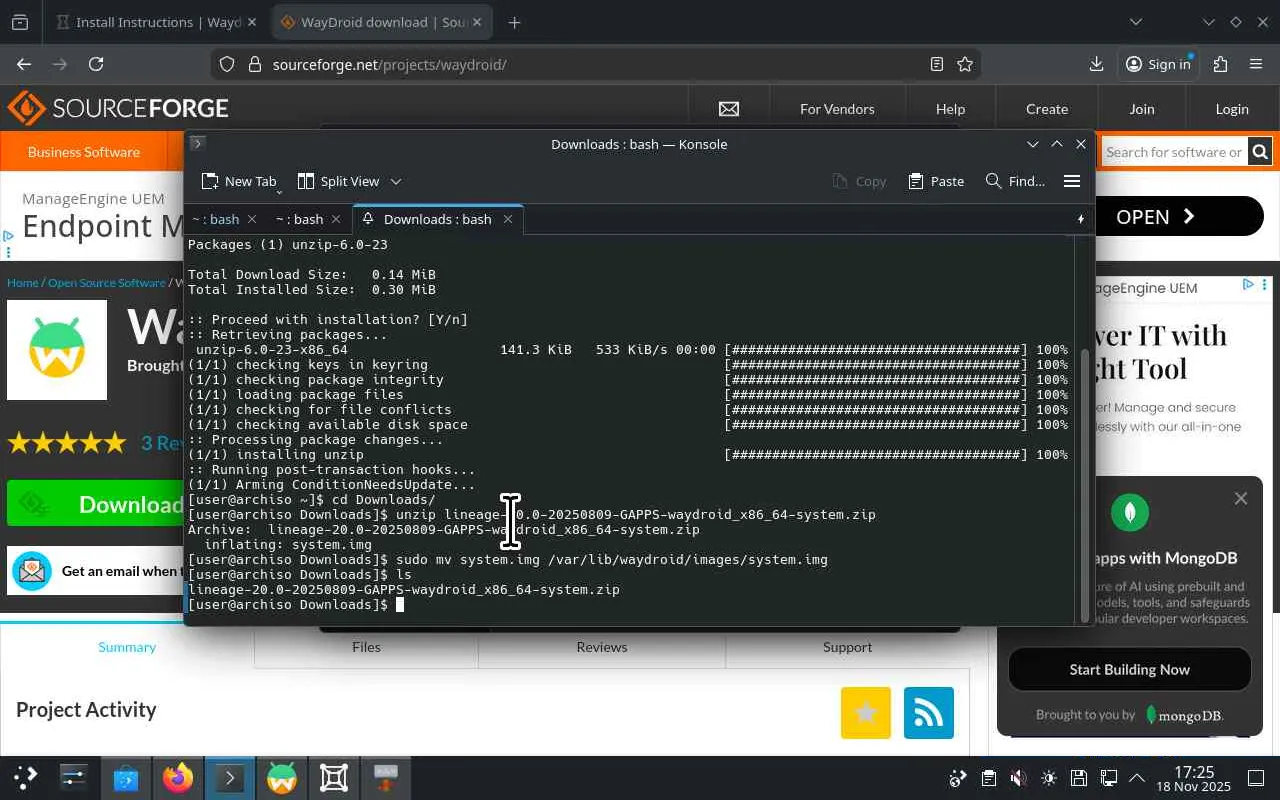Reload the SourceForge page in Firefox
This screenshot has height=800, width=1280.
click(x=96, y=64)
